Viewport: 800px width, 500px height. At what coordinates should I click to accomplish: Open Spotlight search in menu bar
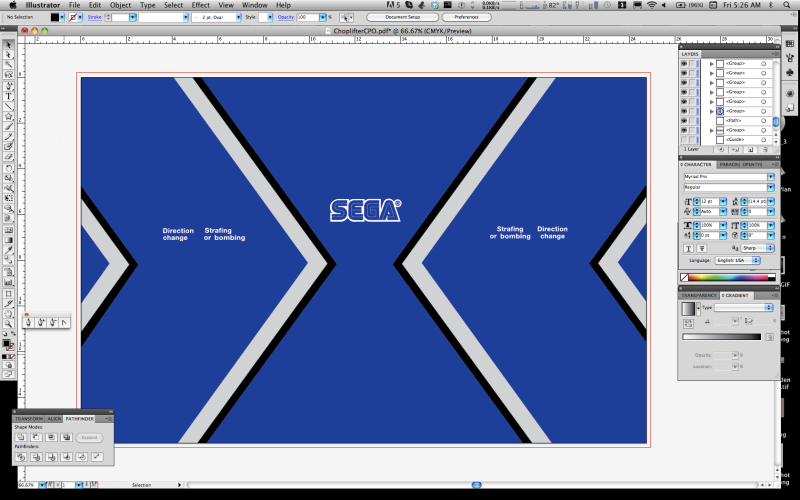click(787, 5)
